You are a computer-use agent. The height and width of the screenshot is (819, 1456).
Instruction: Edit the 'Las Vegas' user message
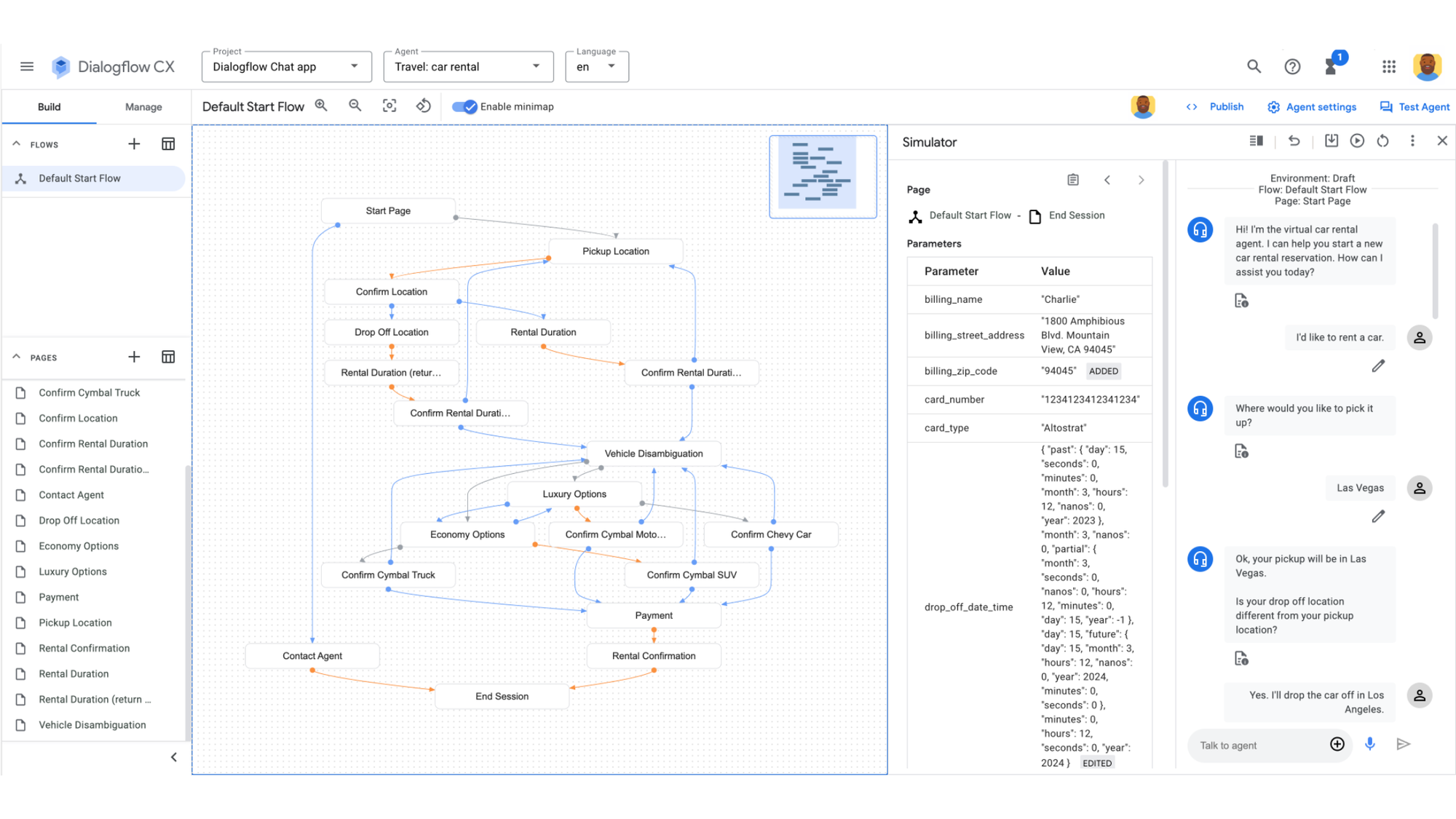(1378, 517)
